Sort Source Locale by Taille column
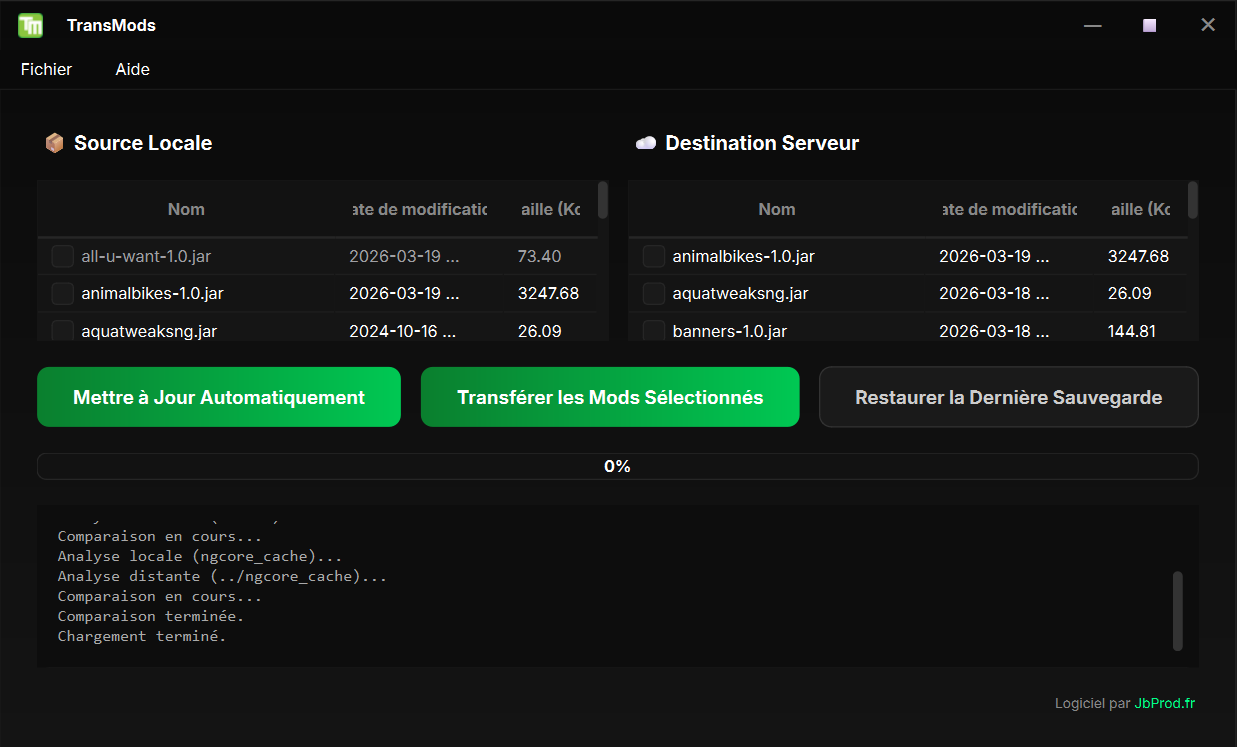This screenshot has height=747, width=1237. tap(551, 209)
